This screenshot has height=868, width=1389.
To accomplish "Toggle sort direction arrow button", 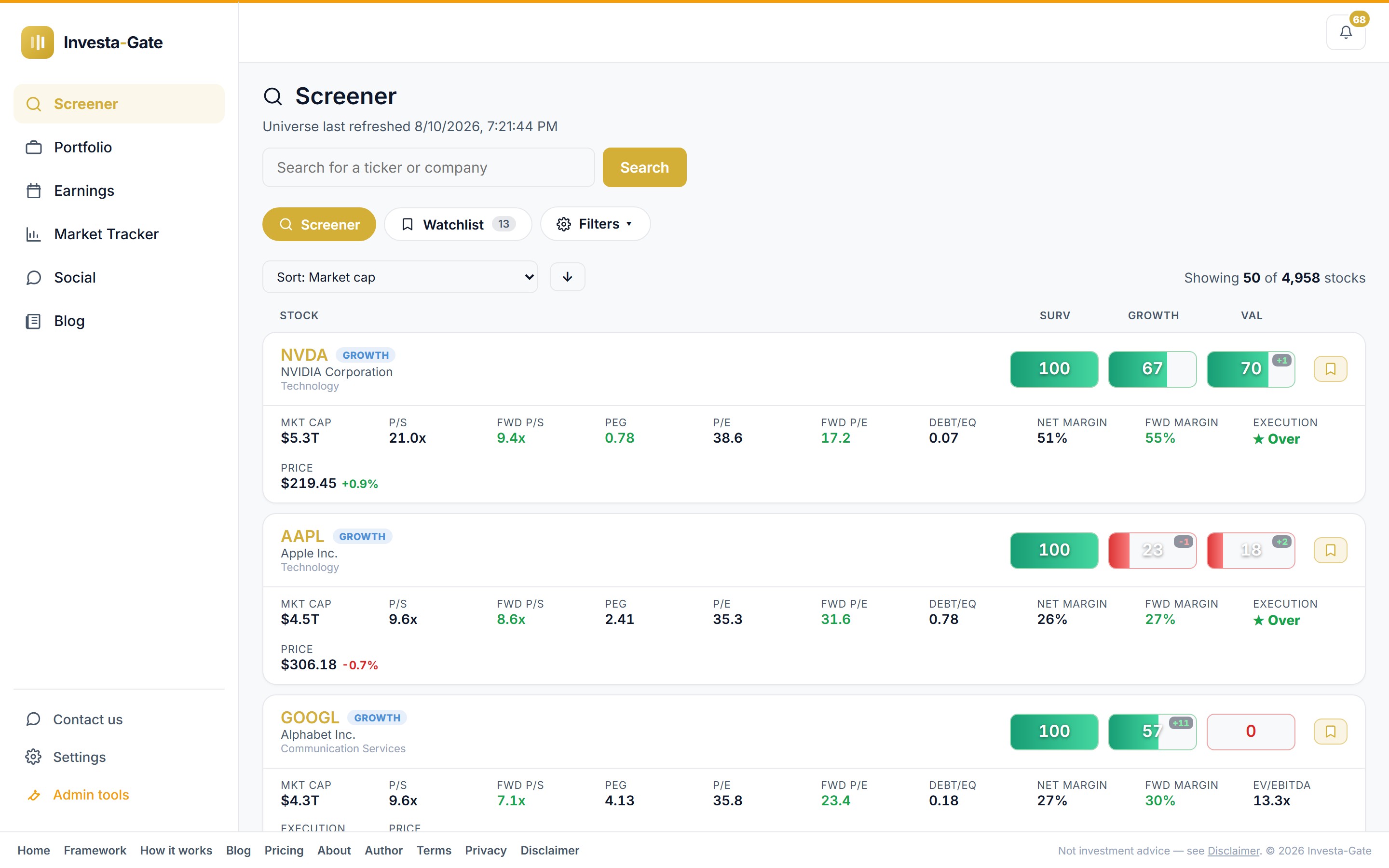I will click(567, 277).
